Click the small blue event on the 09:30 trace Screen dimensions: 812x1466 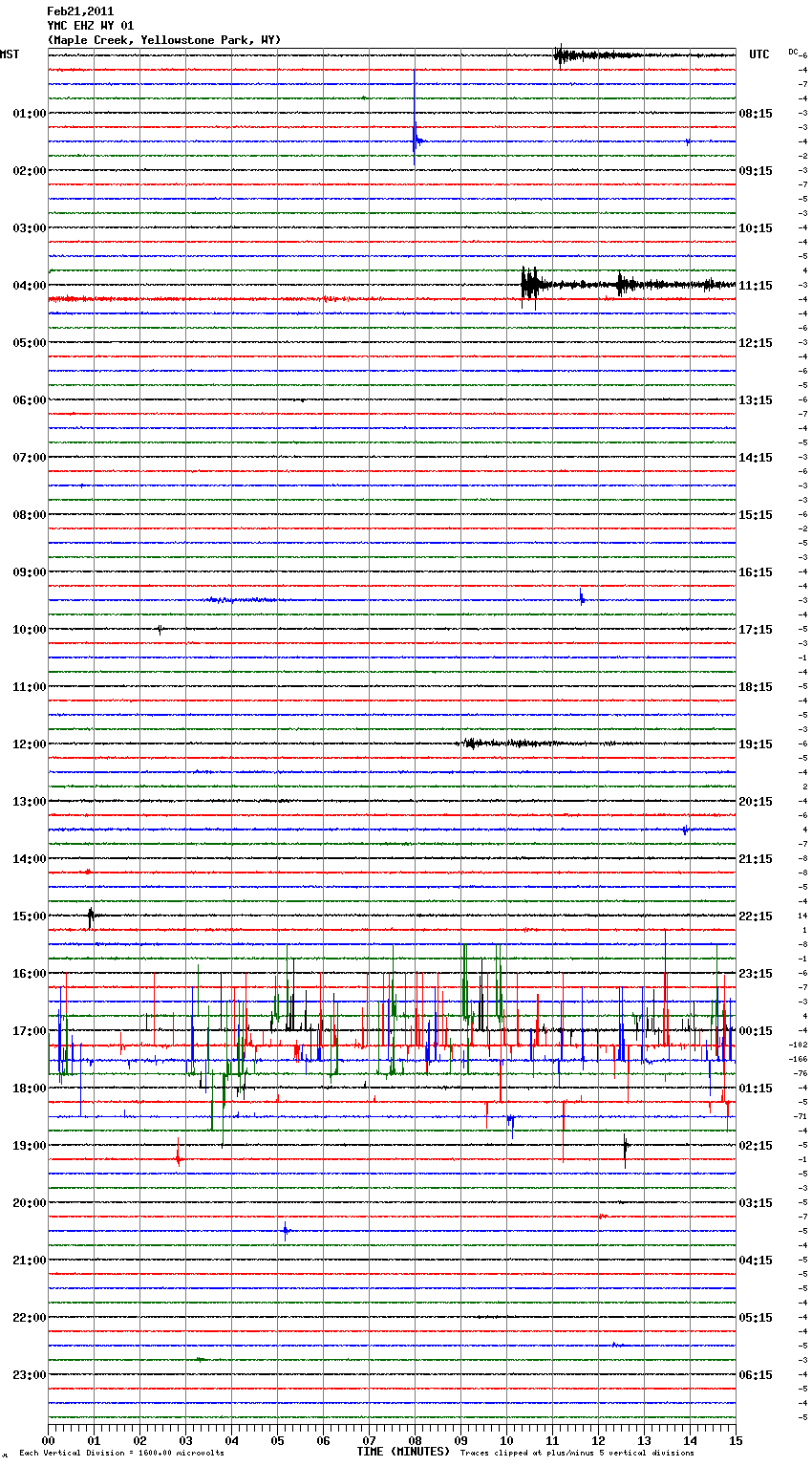click(582, 598)
